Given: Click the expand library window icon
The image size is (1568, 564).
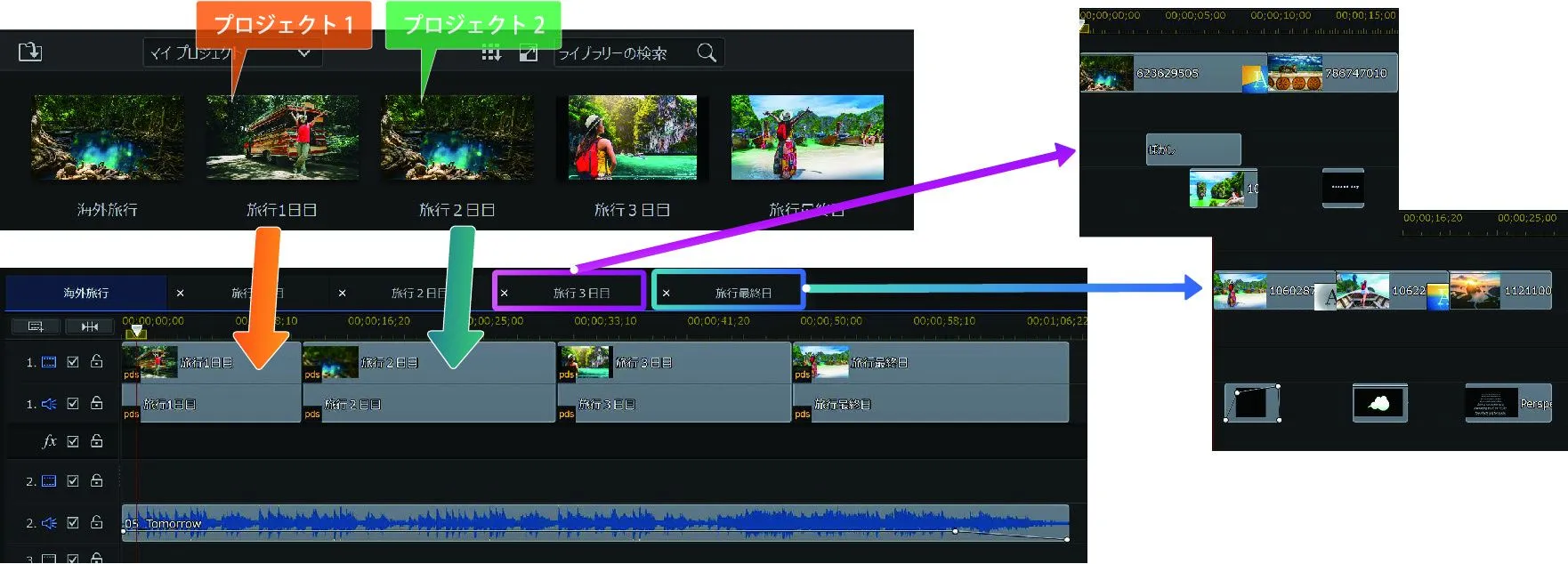Looking at the screenshot, I should click(529, 53).
